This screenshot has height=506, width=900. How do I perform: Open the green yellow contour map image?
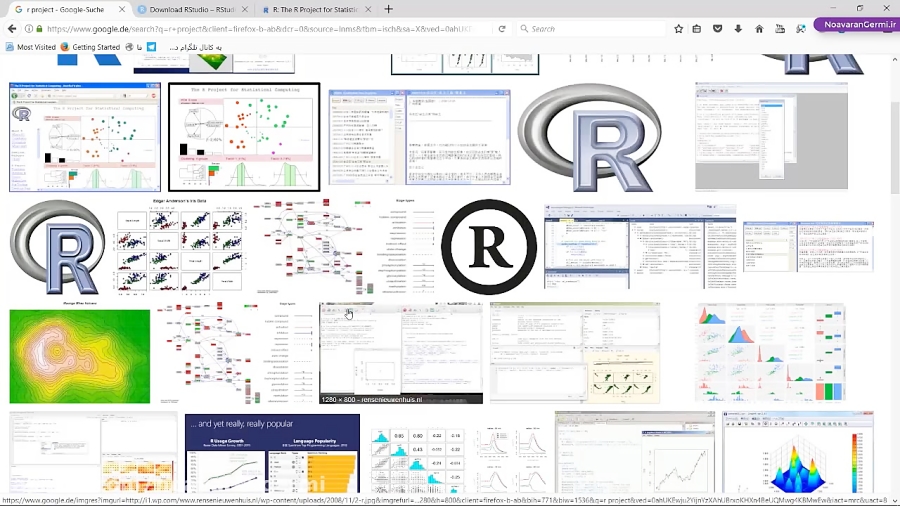80,356
